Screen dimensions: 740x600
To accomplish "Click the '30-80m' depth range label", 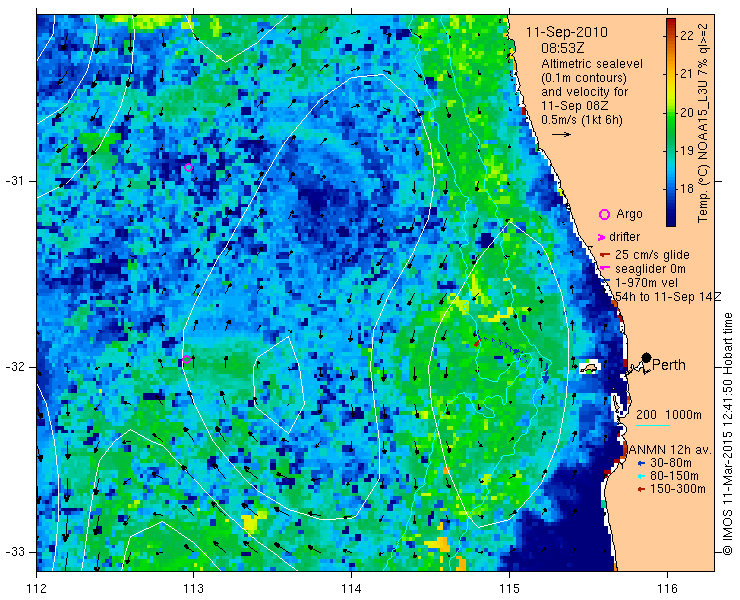I will click(671, 463).
